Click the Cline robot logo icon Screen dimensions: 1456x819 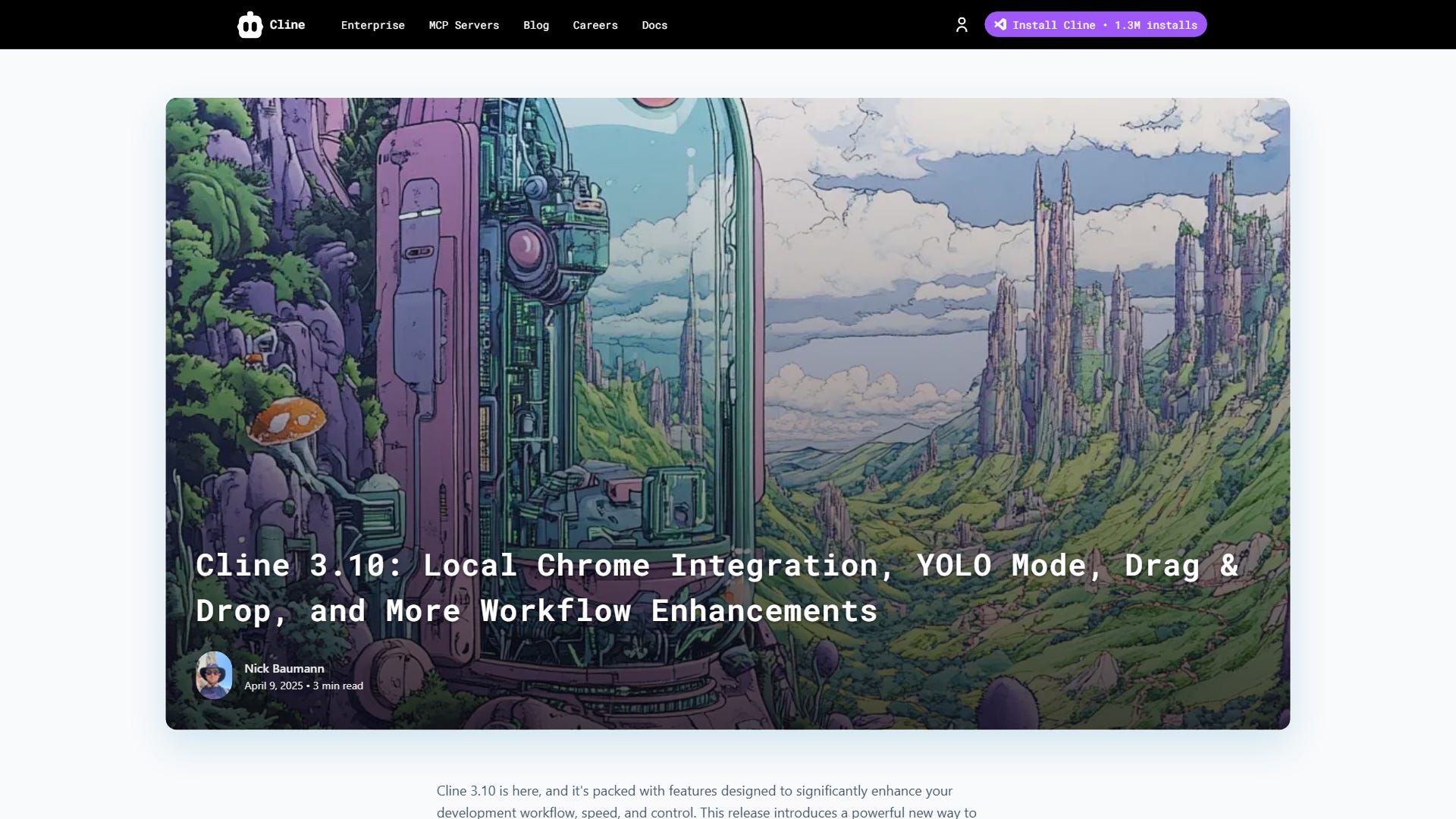249,25
